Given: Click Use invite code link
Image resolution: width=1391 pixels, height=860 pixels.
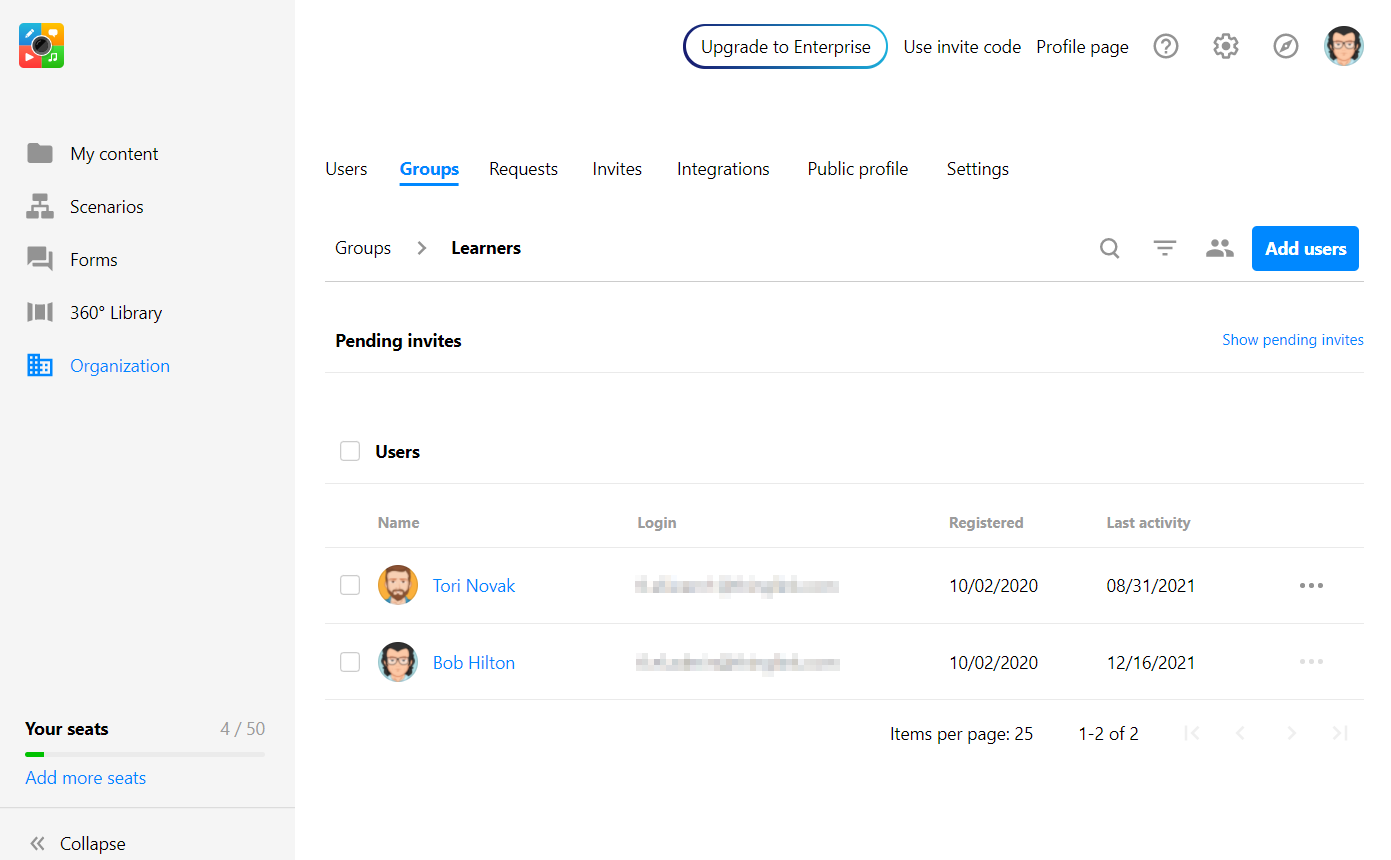Looking at the screenshot, I should pos(962,47).
